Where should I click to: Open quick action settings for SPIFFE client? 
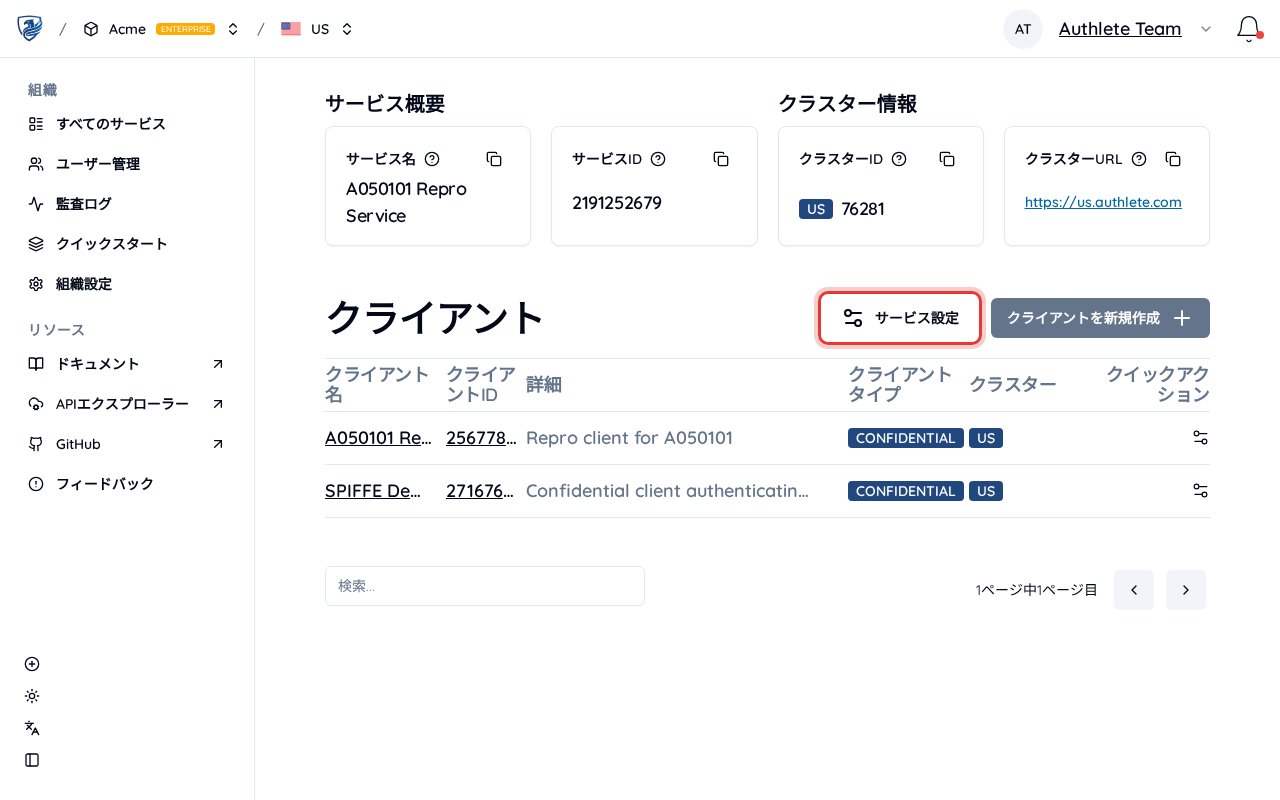[x=1200, y=491]
